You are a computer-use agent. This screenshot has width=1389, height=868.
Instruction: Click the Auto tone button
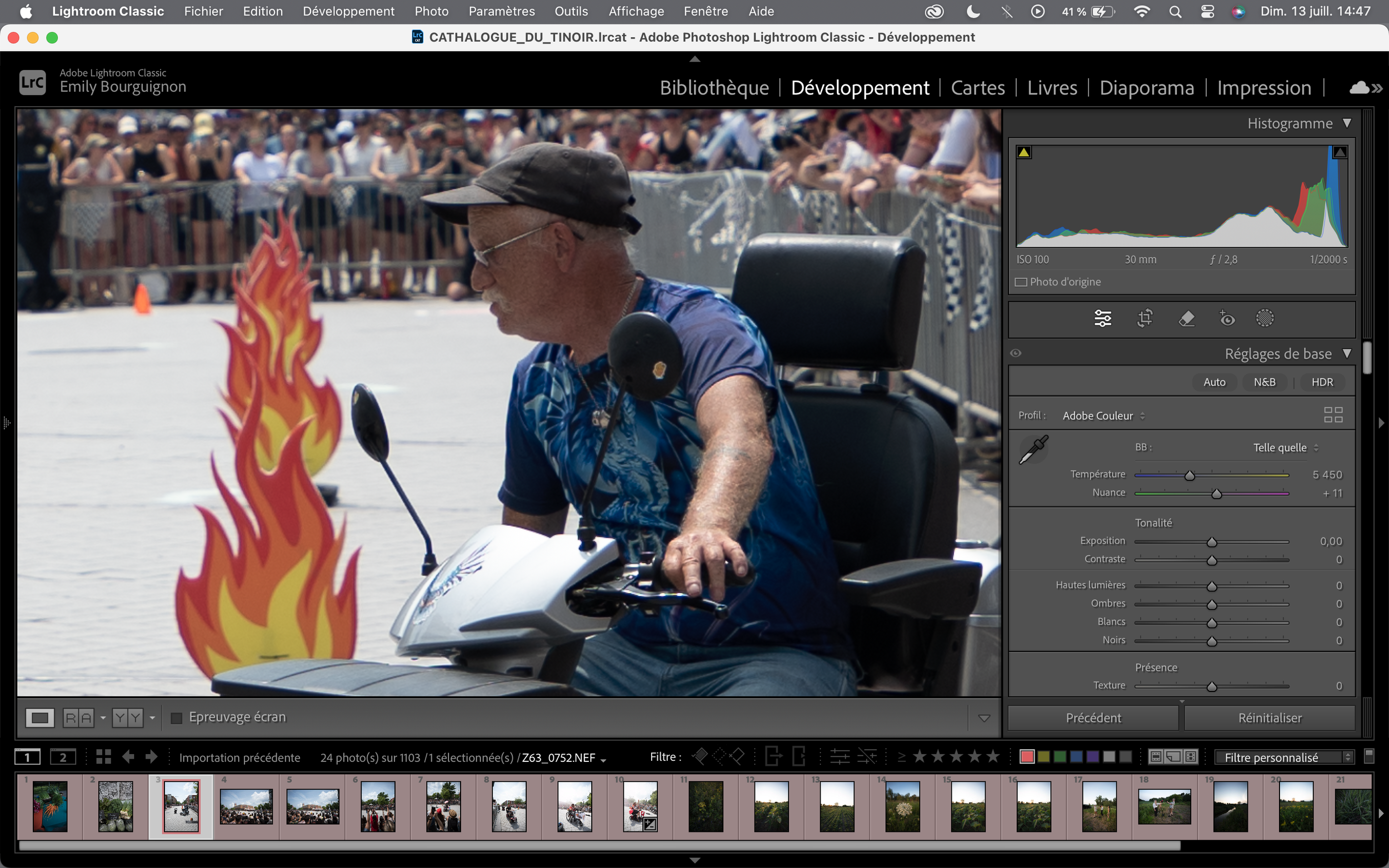point(1214,382)
